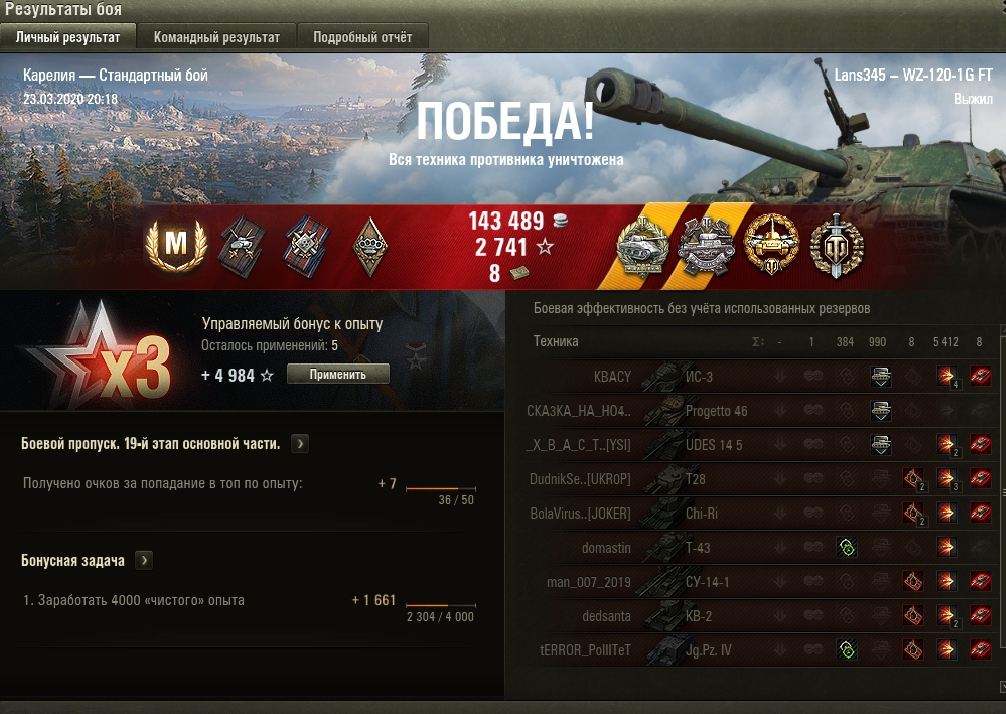Select the brass knuckles rhombus medal
Viewport: 1006px width, 714px height.
point(370,246)
